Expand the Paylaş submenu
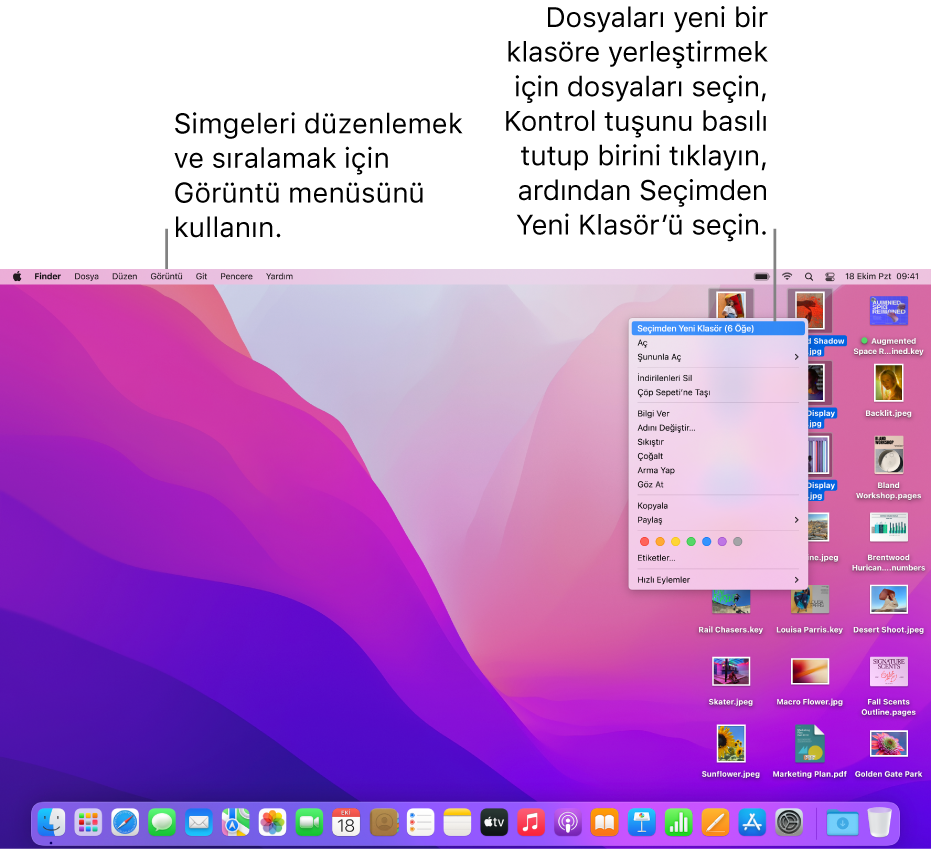This screenshot has height=851, width=931. [700, 519]
